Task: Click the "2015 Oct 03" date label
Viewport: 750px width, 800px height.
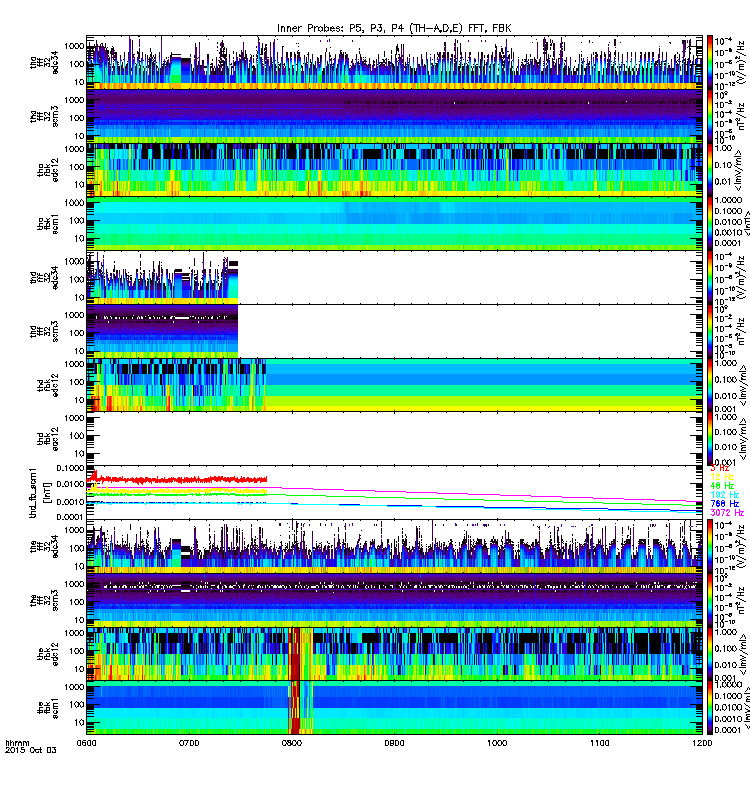Action: click(x=31, y=750)
